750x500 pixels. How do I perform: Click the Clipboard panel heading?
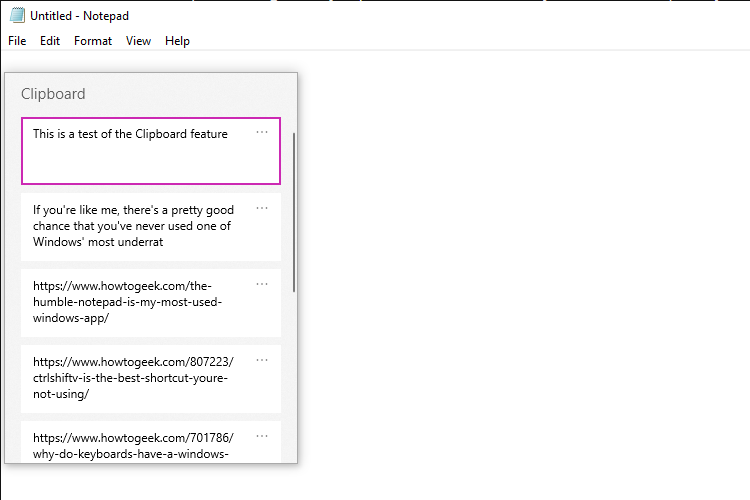coord(53,94)
